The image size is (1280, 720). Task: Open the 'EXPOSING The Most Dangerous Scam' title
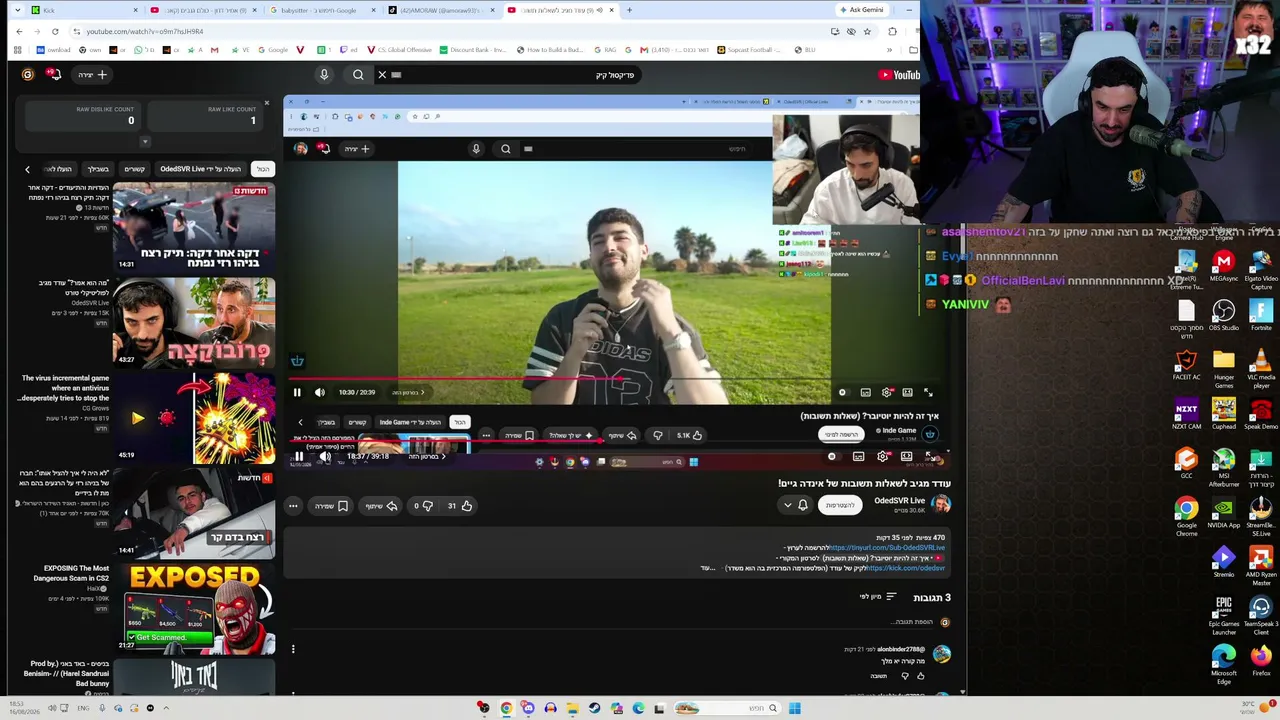[x=72, y=573]
